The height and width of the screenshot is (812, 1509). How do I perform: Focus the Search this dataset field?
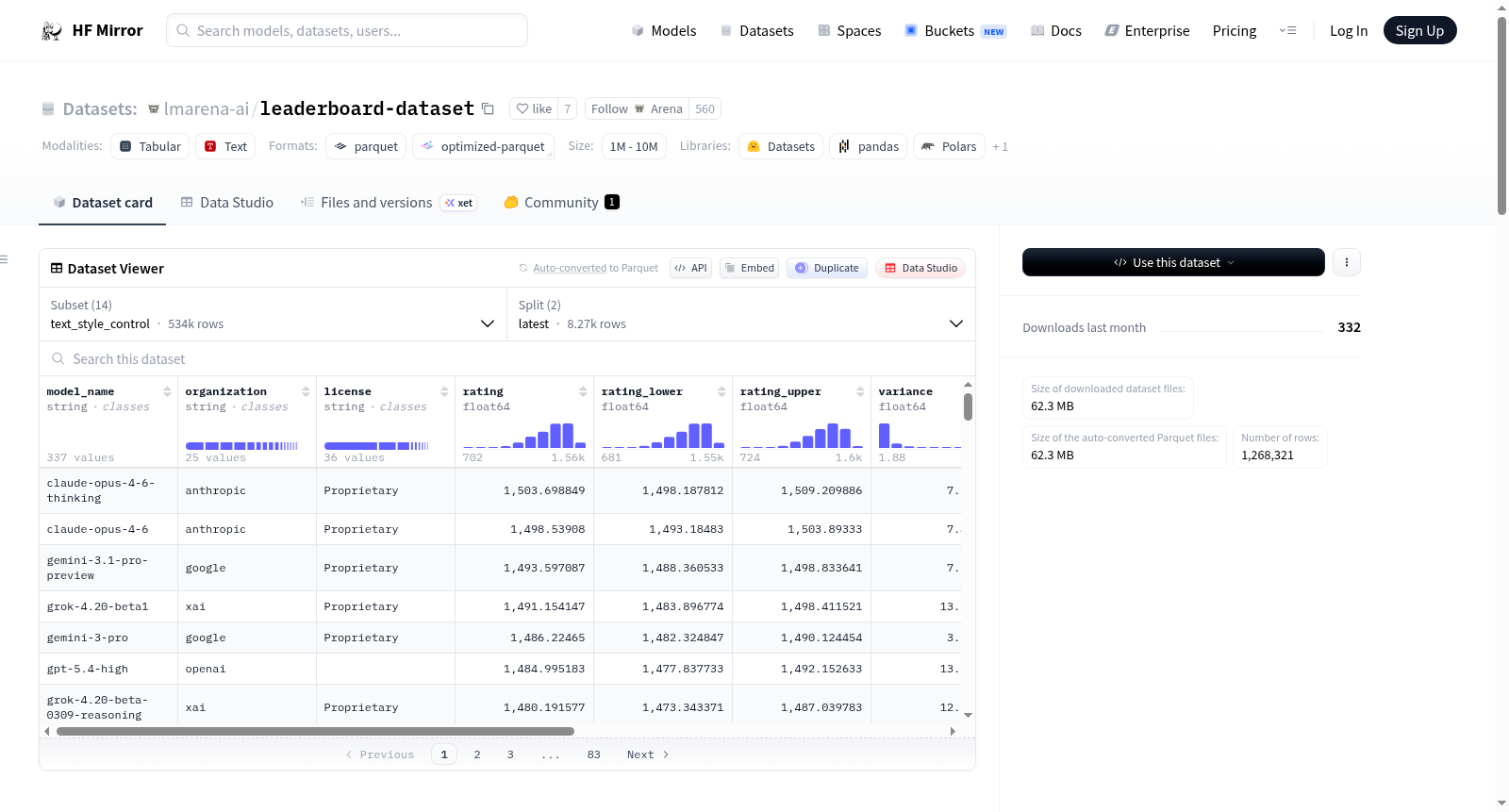(x=507, y=358)
